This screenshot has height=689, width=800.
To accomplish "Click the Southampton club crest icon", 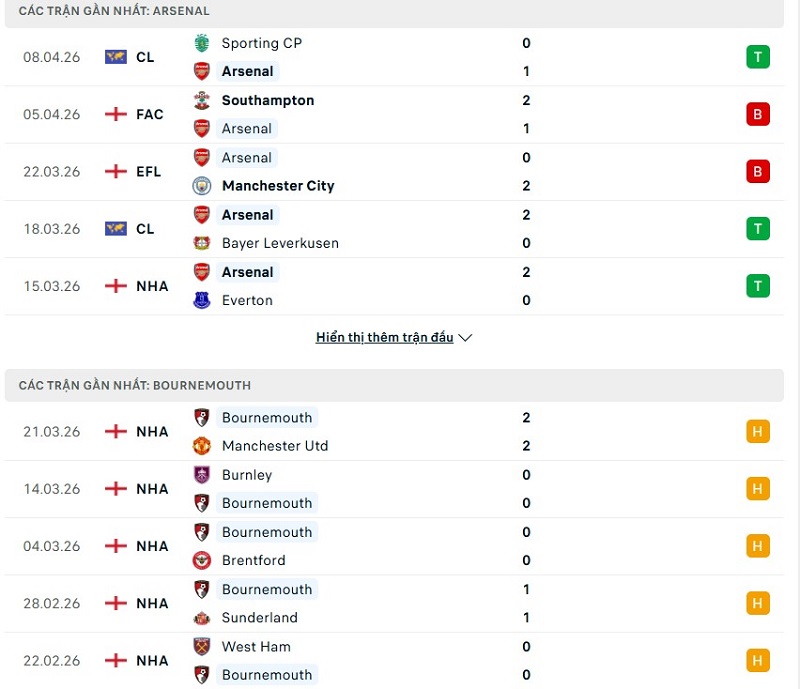I will [202, 100].
